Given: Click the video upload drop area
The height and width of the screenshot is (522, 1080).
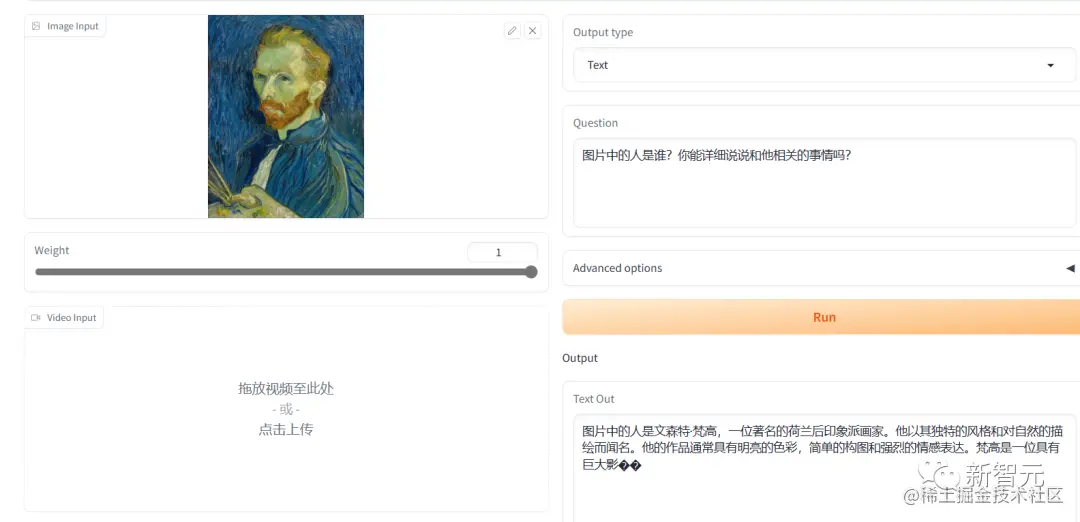Looking at the screenshot, I should [x=287, y=408].
